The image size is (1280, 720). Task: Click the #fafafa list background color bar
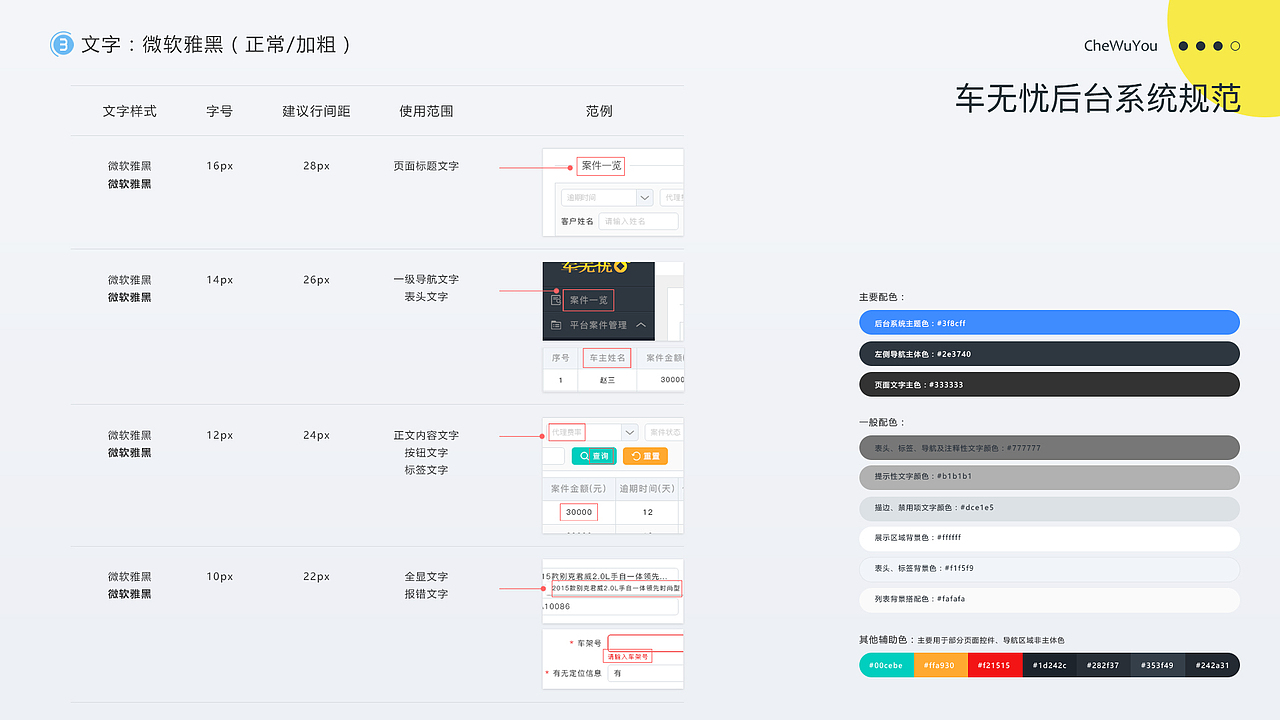coord(1049,600)
